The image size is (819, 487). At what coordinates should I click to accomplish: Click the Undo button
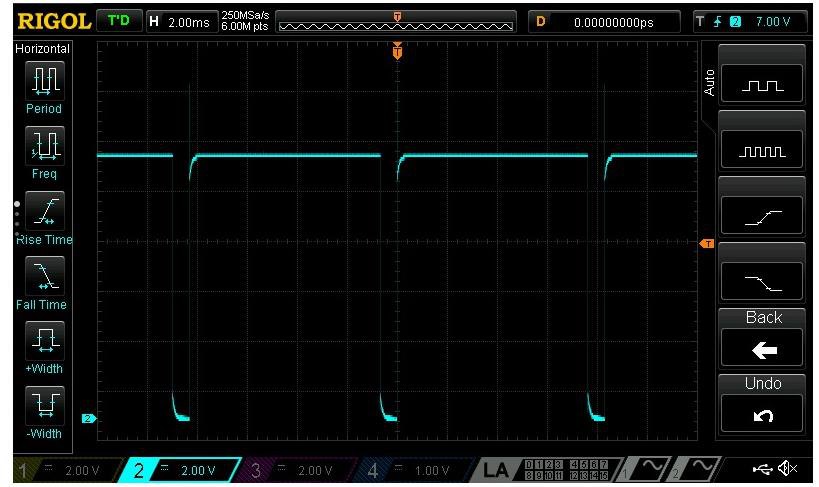coord(762,403)
